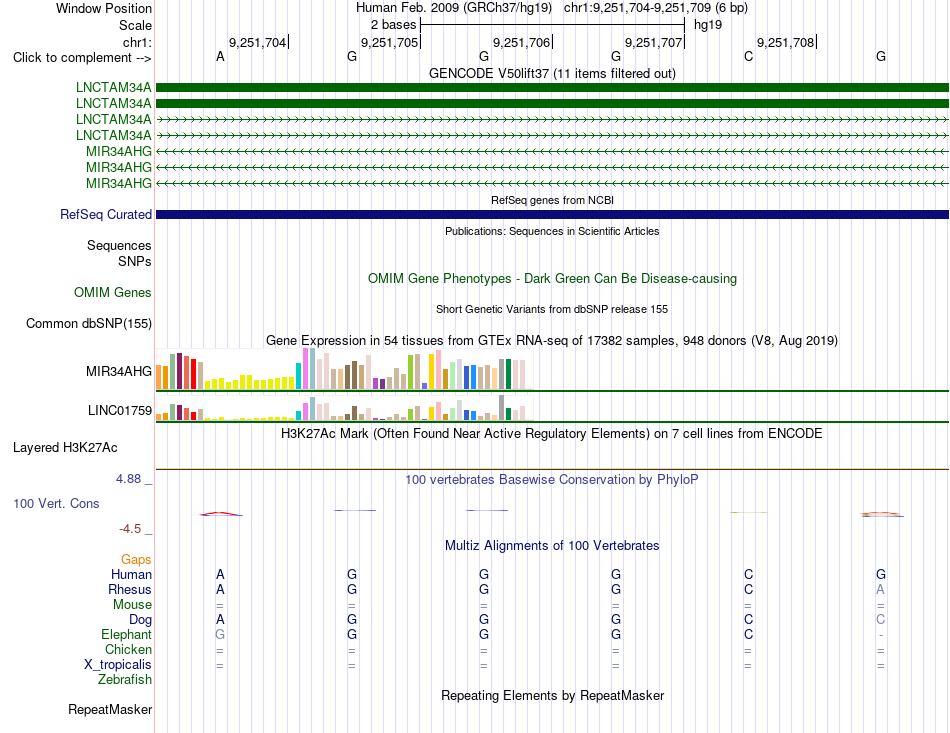
Task: Click the dark blue RefSeq Curated bar
Action: coord(552,214)
